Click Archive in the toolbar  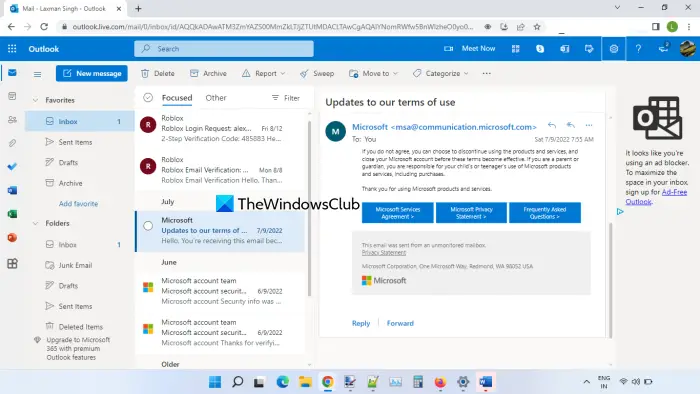tap(208, 73)
